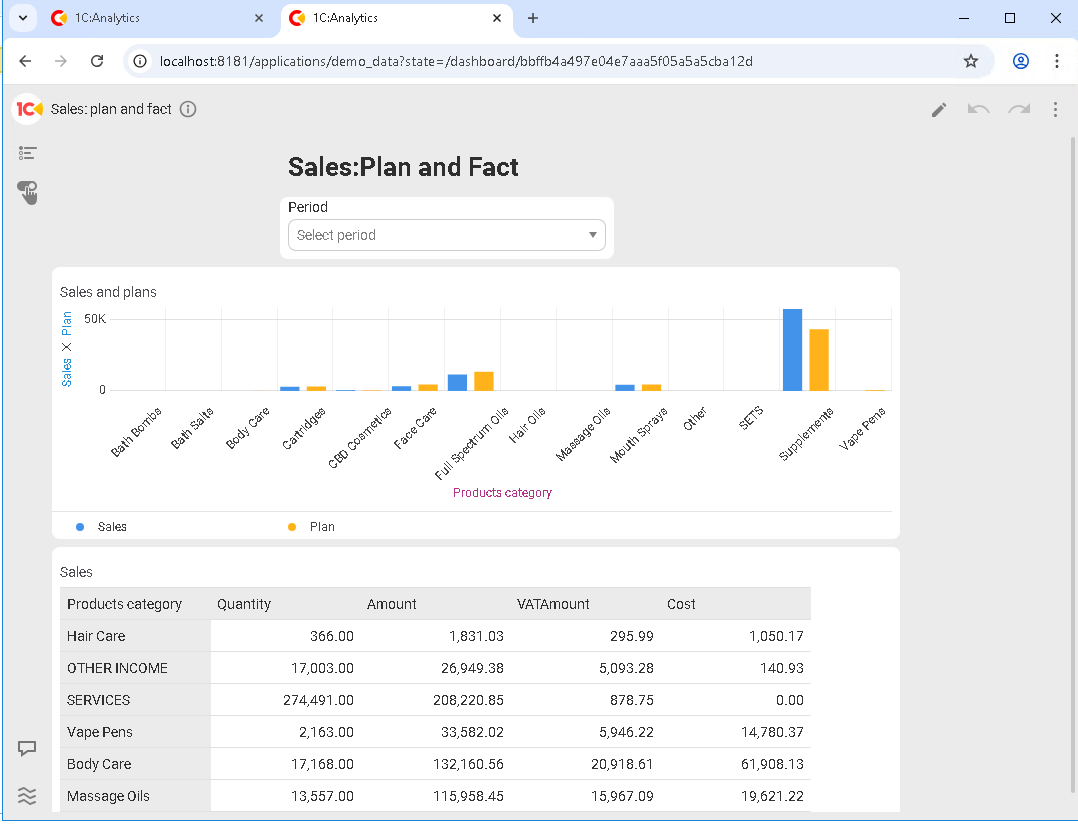Click the edit dashboard pencil icon
Screen dimensions: 1078x825
[938, 109]
